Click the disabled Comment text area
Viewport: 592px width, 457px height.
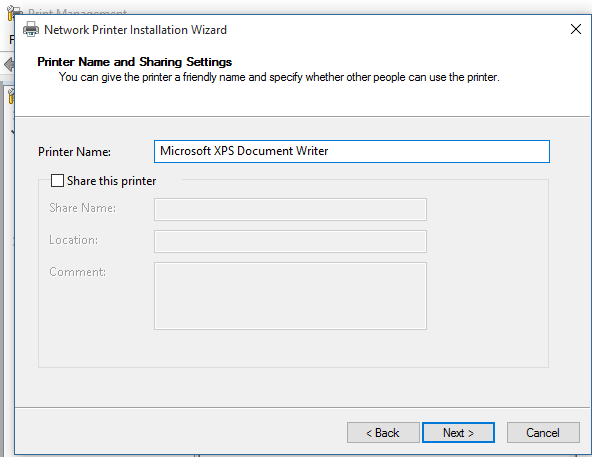coord(290,296)
